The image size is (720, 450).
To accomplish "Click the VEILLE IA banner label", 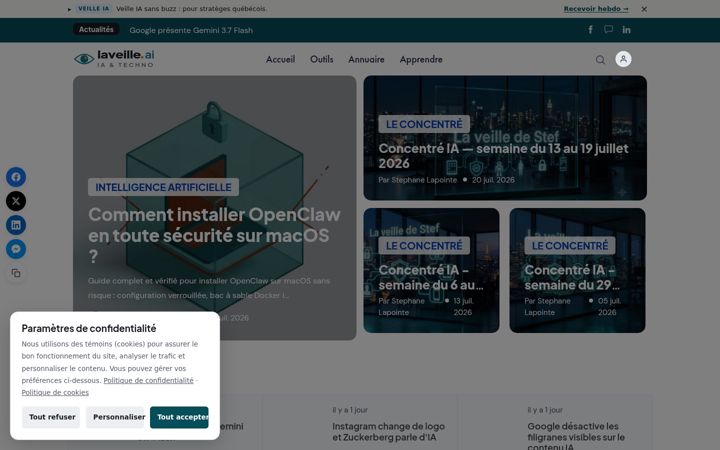I will pos(94,9).
